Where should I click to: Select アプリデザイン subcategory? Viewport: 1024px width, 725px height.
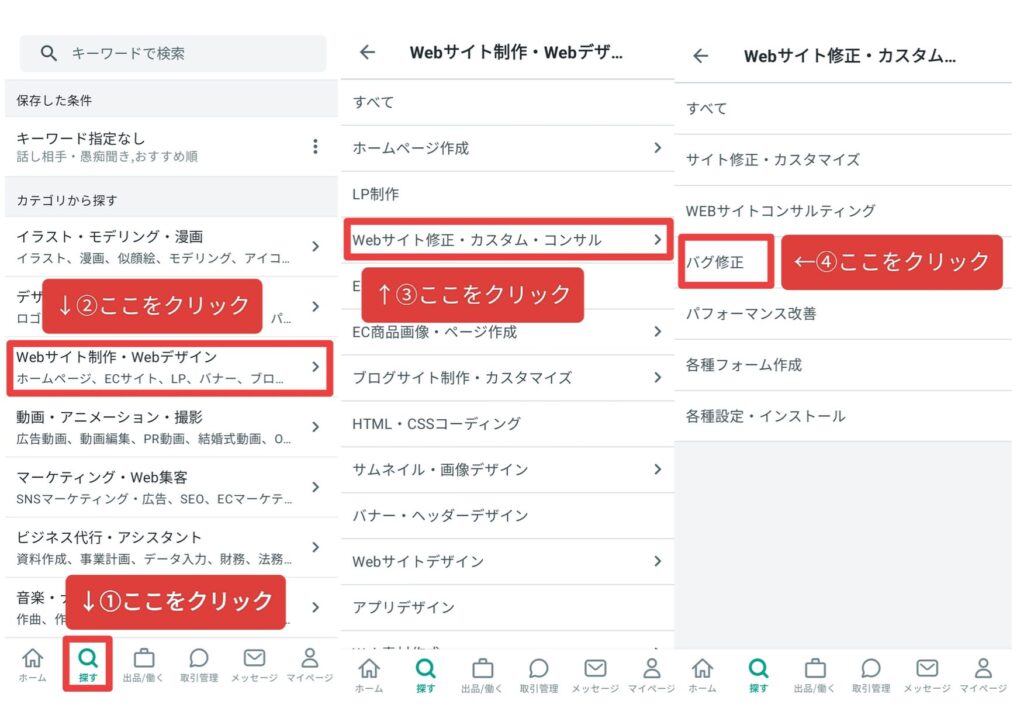[507, 607]
